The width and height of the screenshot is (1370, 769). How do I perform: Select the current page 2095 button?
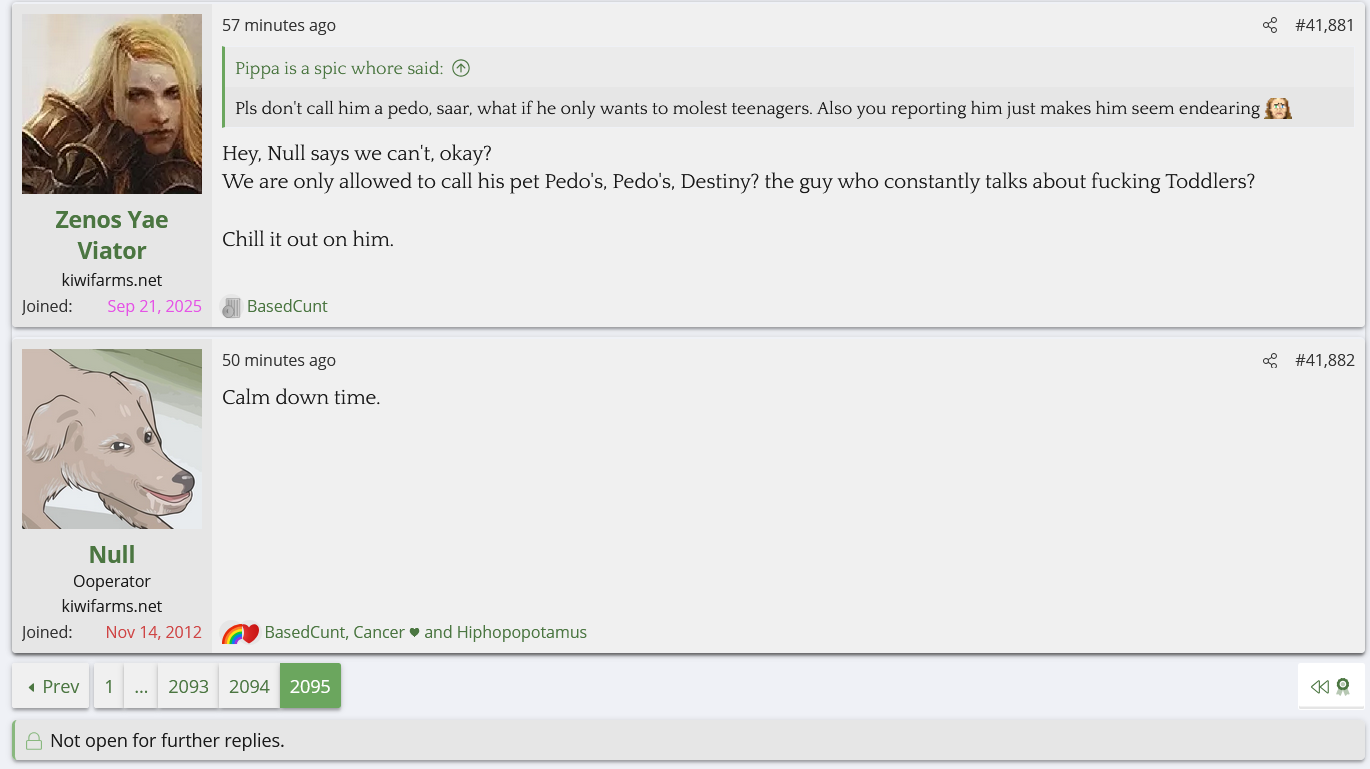pos(310,686)
